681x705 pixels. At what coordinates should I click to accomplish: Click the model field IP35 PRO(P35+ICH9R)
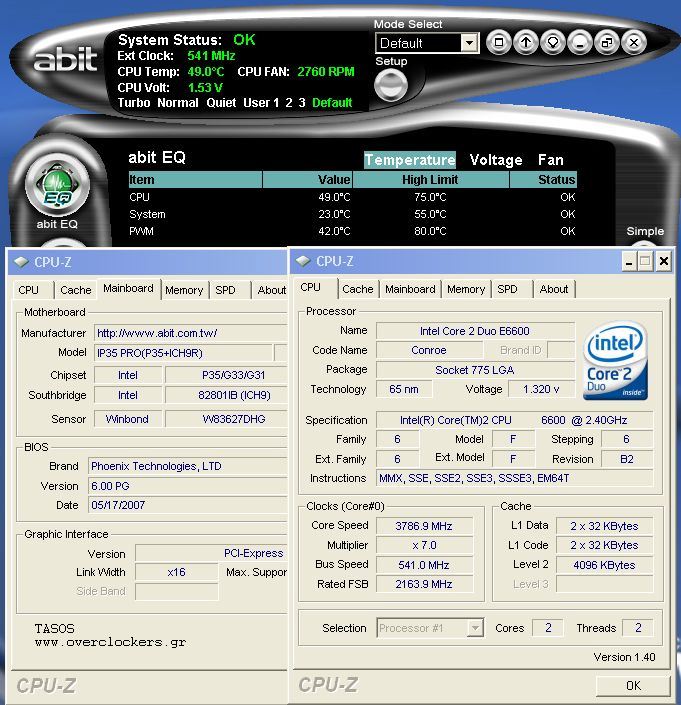coord(183,353)
